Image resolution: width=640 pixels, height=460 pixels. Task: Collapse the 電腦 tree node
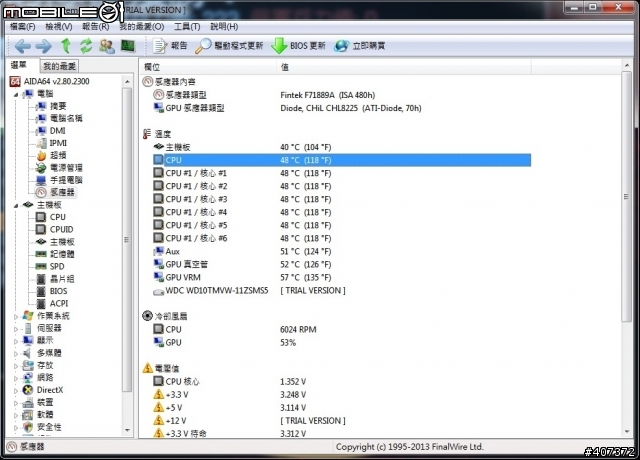click(16, 94)
